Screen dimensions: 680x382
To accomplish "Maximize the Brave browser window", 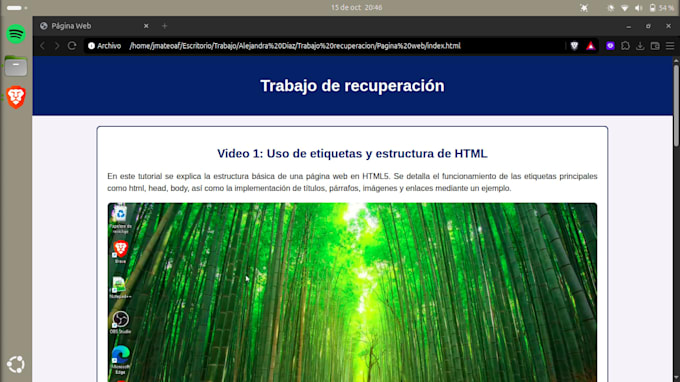I will point(648,26).
